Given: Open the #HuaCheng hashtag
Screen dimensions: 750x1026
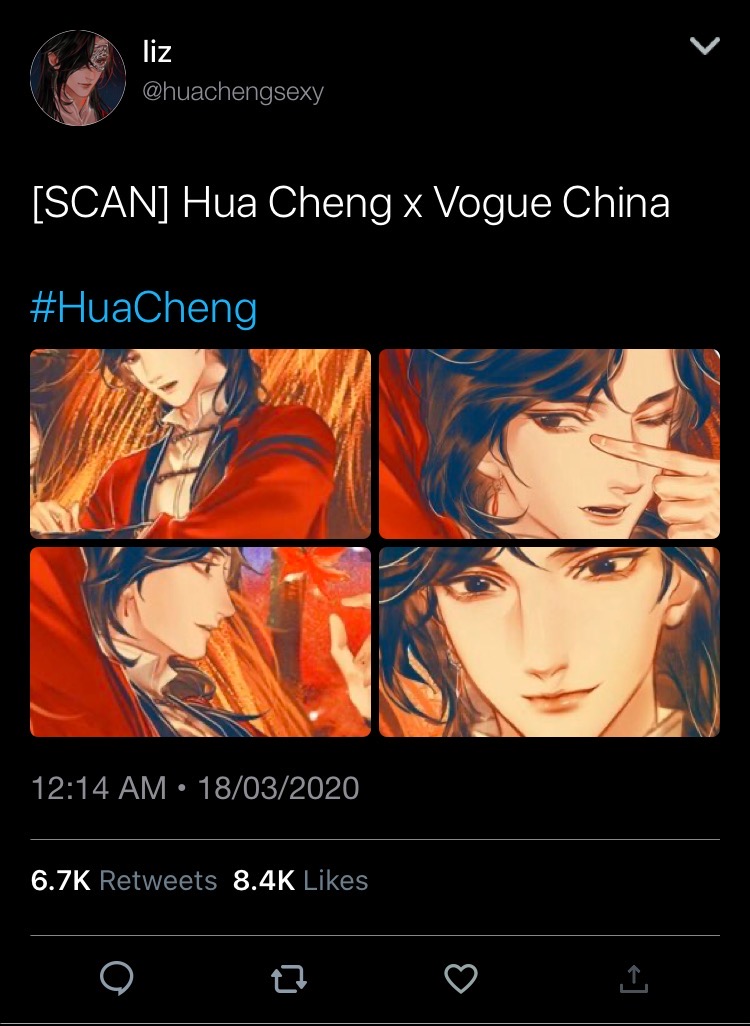Looking at the screenshot, I should [x=143, y=307].
